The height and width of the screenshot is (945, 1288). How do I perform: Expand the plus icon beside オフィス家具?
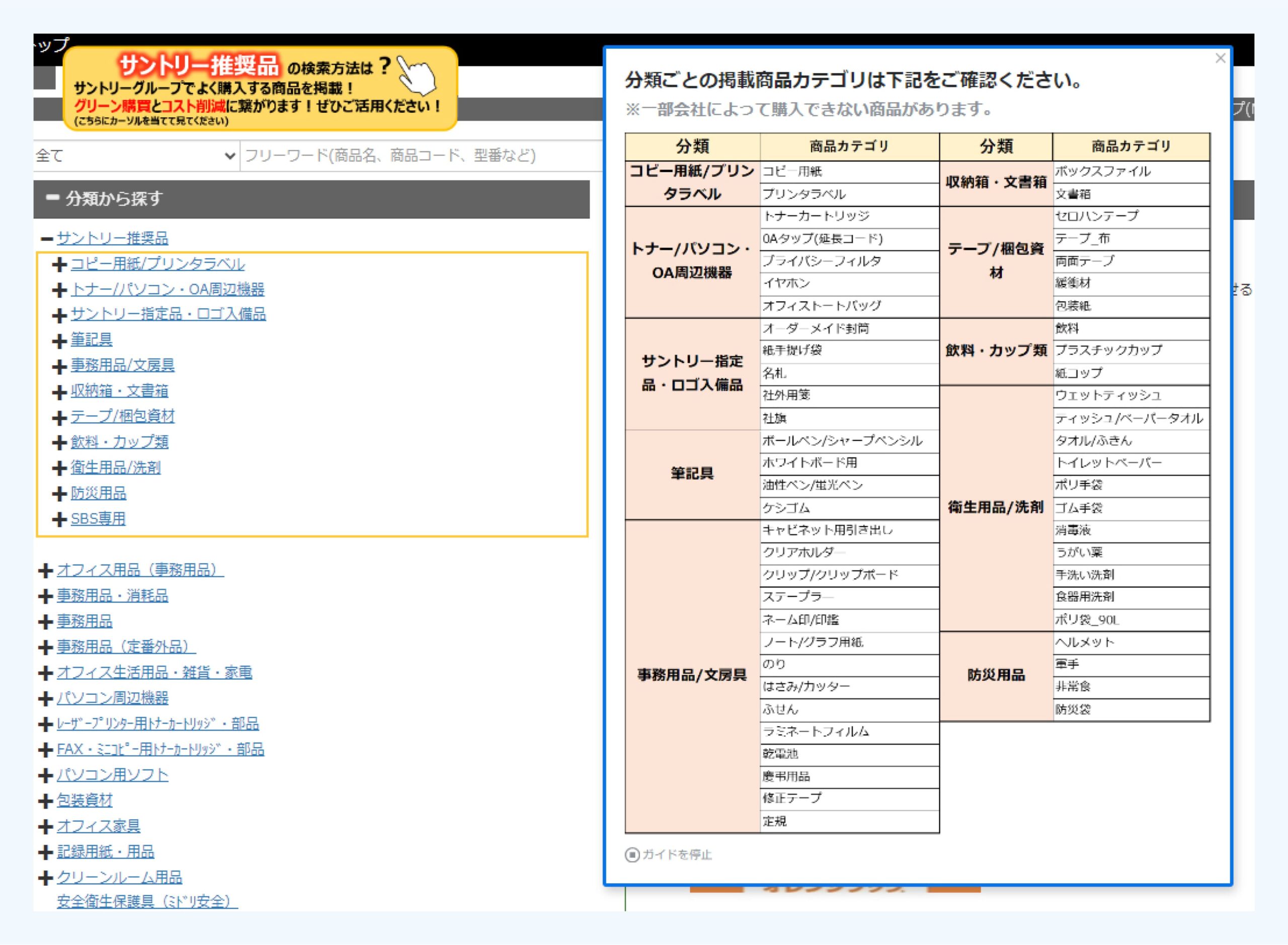pyautogui.click(x=46, y=827)
